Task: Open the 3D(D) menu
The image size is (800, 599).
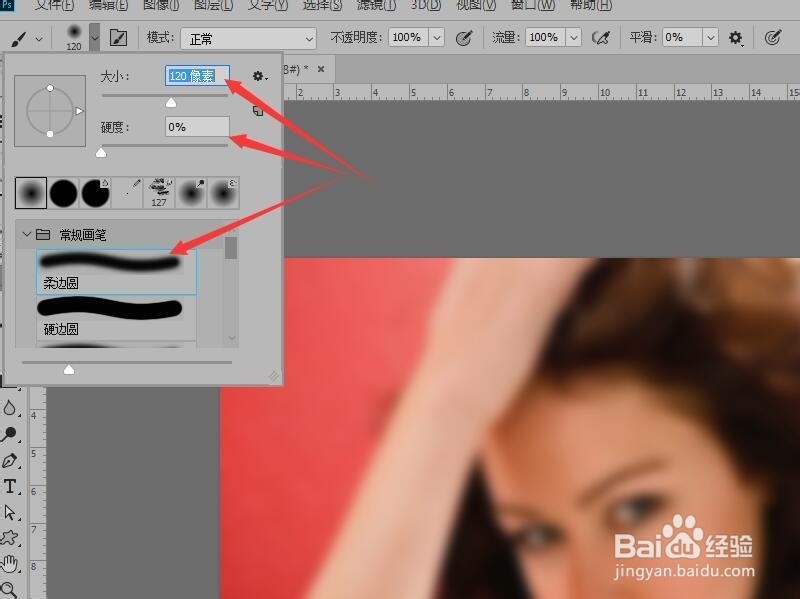Action: [x=426, y=6]
